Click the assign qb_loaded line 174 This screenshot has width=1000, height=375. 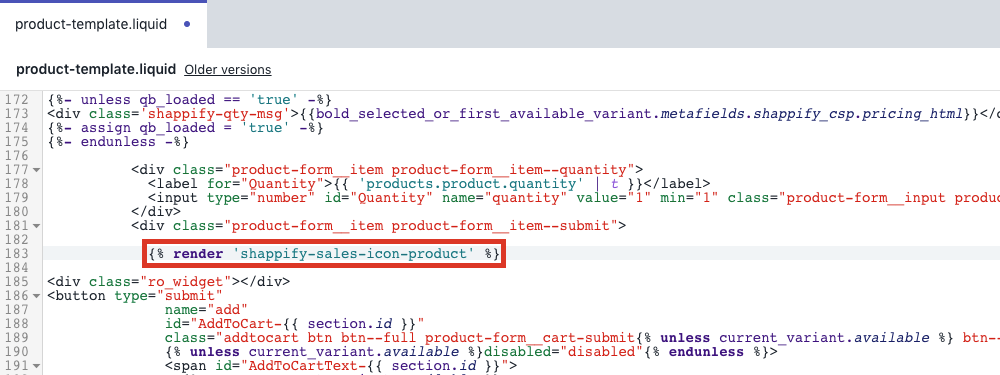pyautogui.click(x=186, y=128)
